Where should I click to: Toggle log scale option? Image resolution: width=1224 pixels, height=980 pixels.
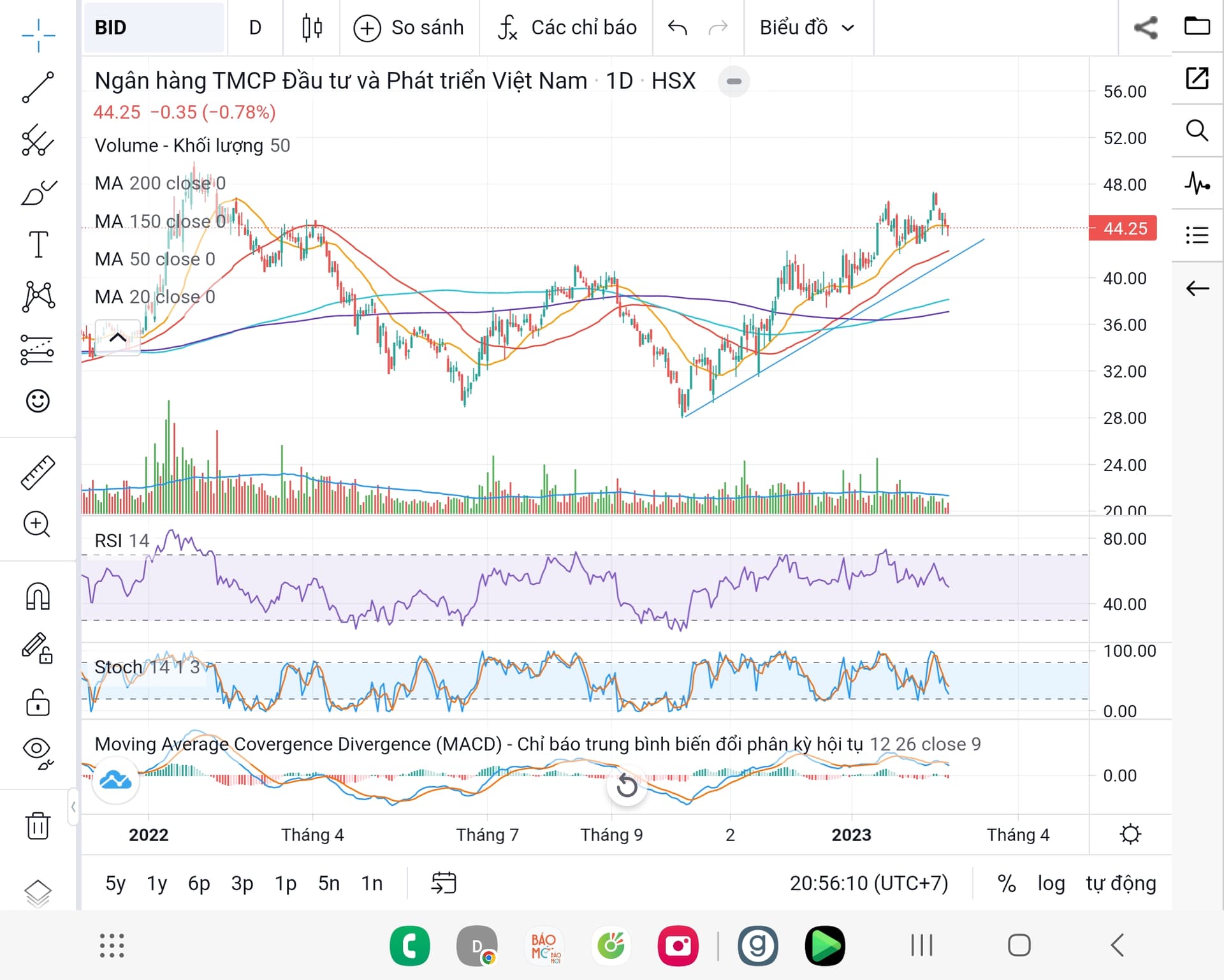click(1051, 883)
